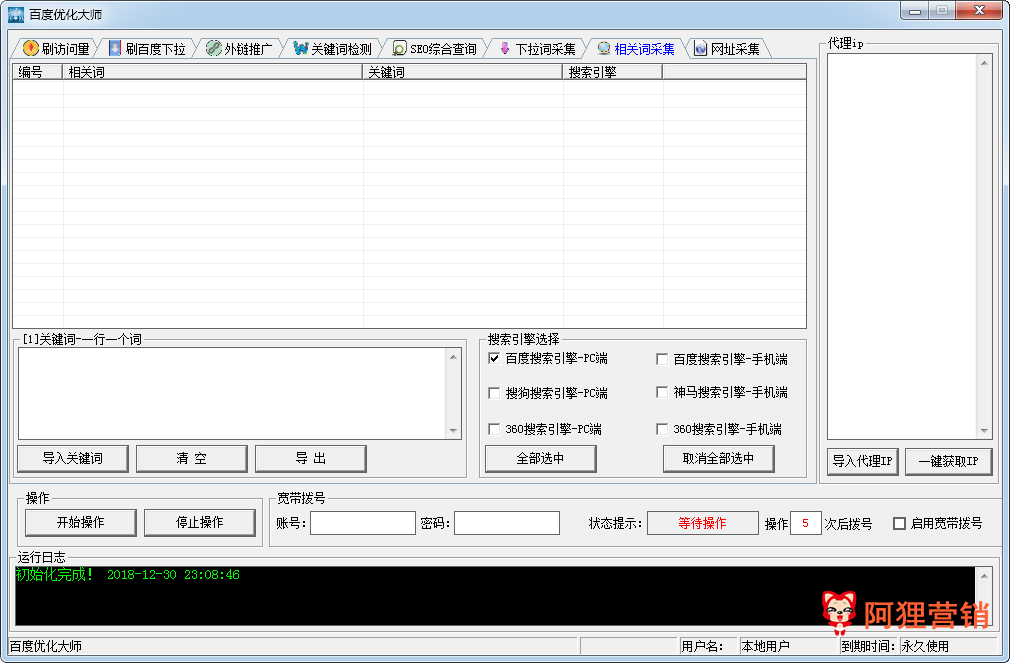Start with the 开始操作 button
Image resolution: width=1010 pixels, height=663 pixels.
click(x=81, y=522)
